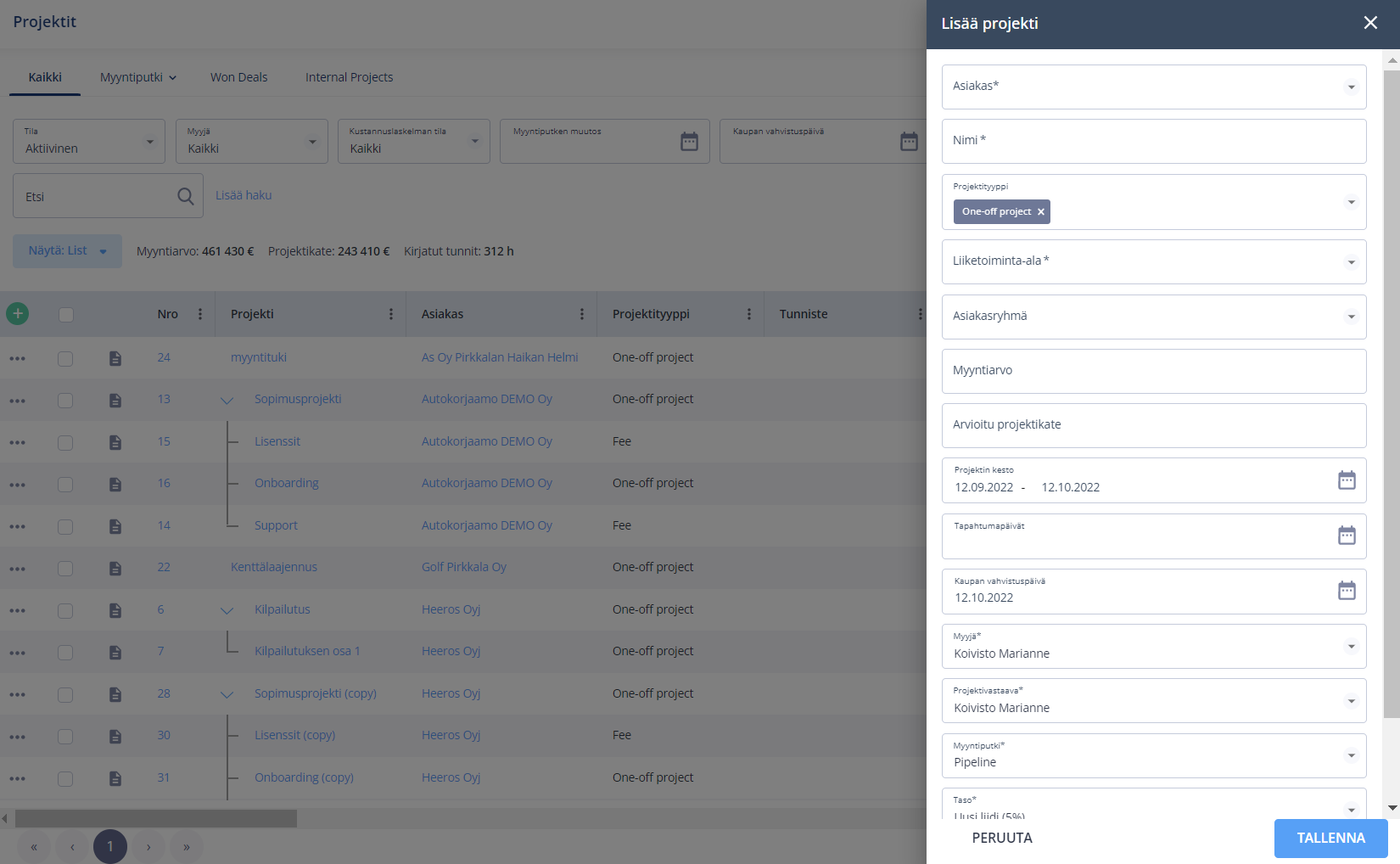1400x864 pixels.
Task: Open calendar icon for Kaupan vahvistuspäivä in form
Action: (1347, 591)
